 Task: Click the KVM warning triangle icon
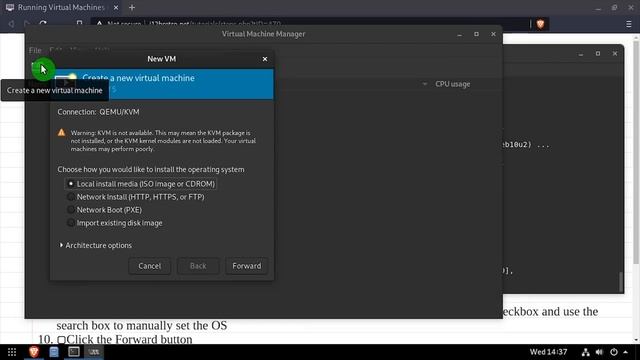tap(61, 132)
